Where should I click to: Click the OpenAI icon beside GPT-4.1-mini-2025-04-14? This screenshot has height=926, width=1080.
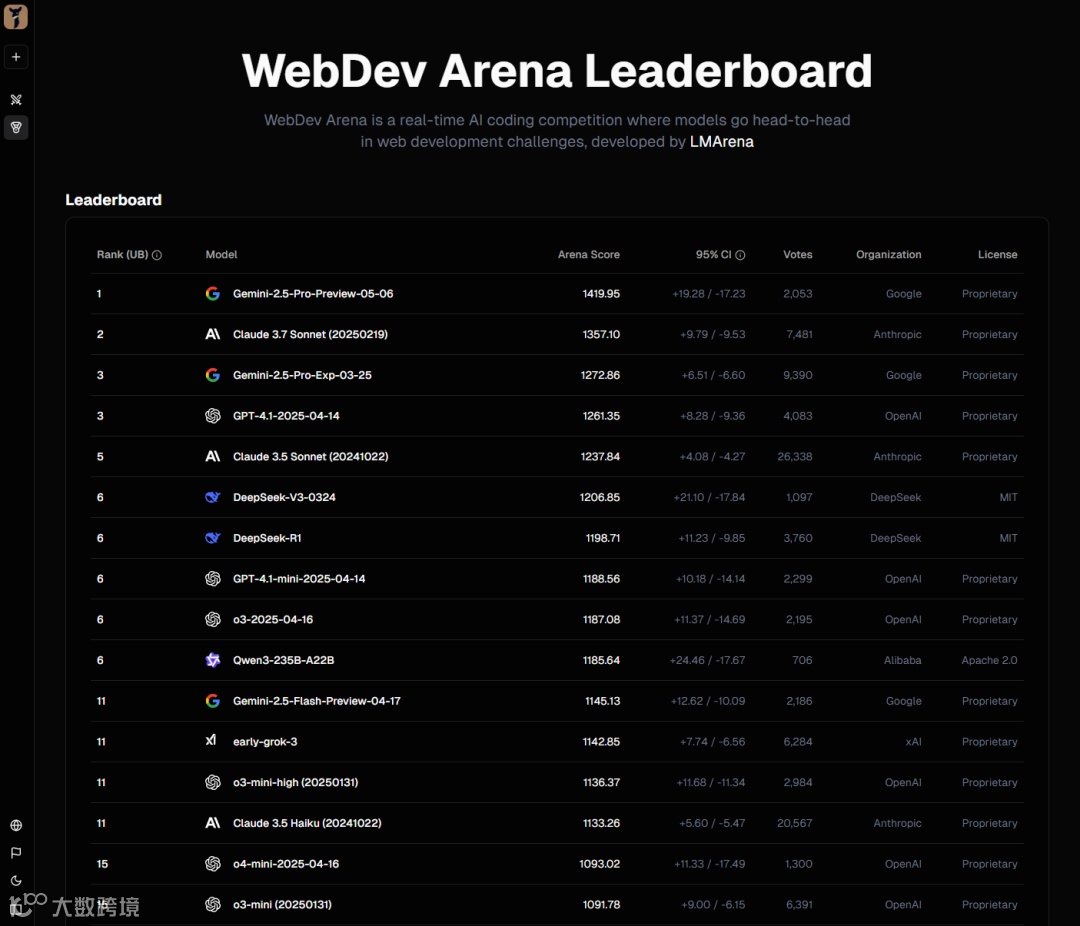pyautogui.click(x=213, y=579)
